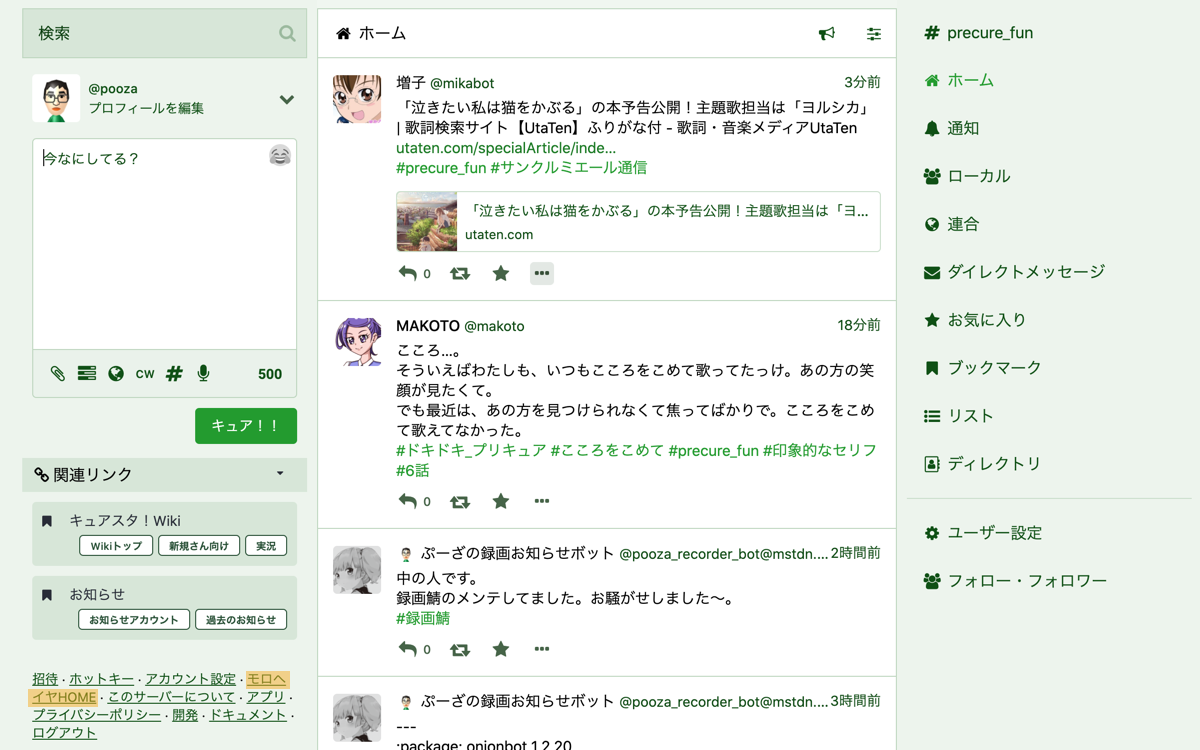
Task: Collapse the 関連リンク section
Action: point(280,474)
